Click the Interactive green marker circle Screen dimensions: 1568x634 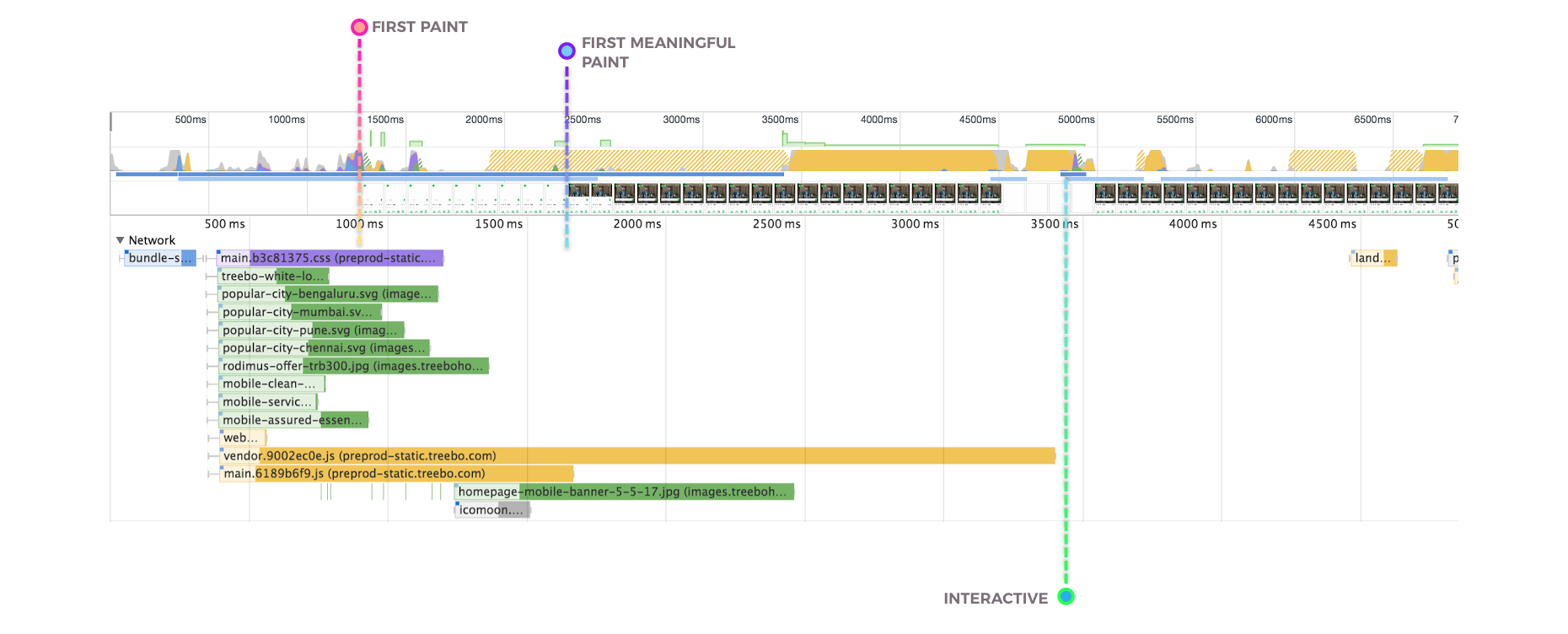(1066, 597)
